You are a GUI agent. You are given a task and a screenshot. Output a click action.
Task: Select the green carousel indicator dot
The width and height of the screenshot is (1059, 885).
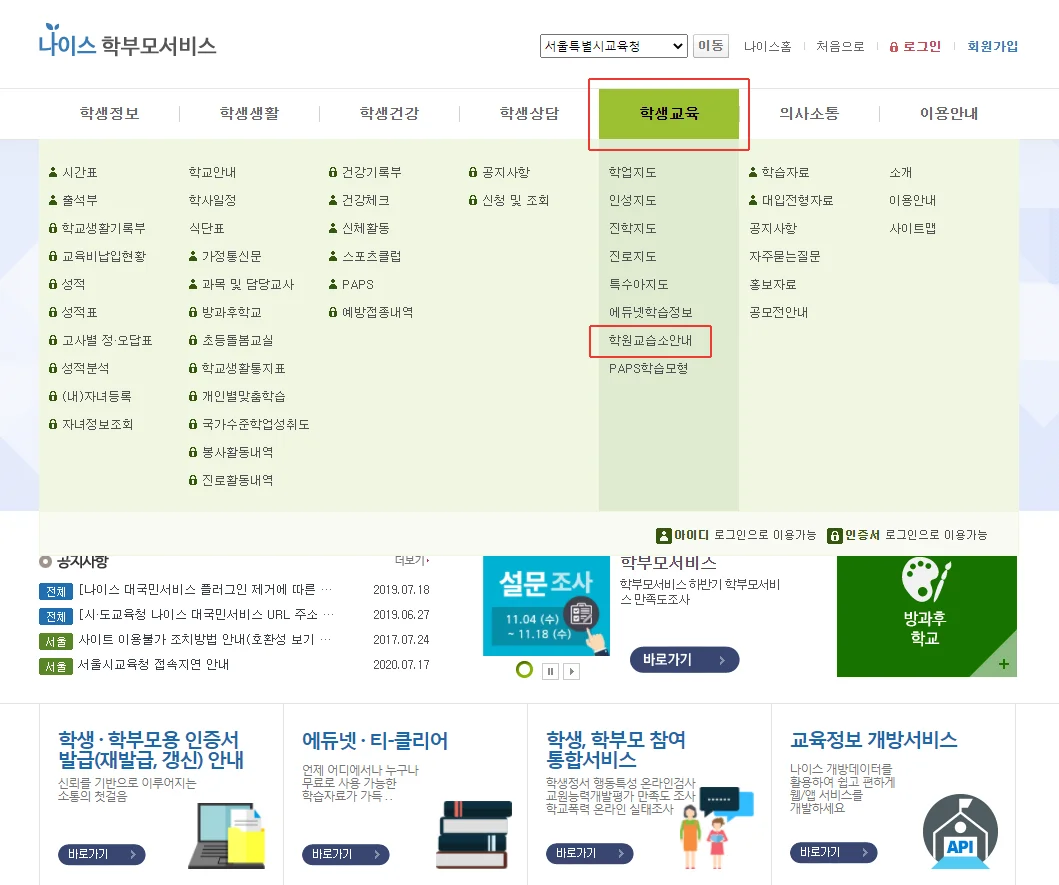coord(524,670)
